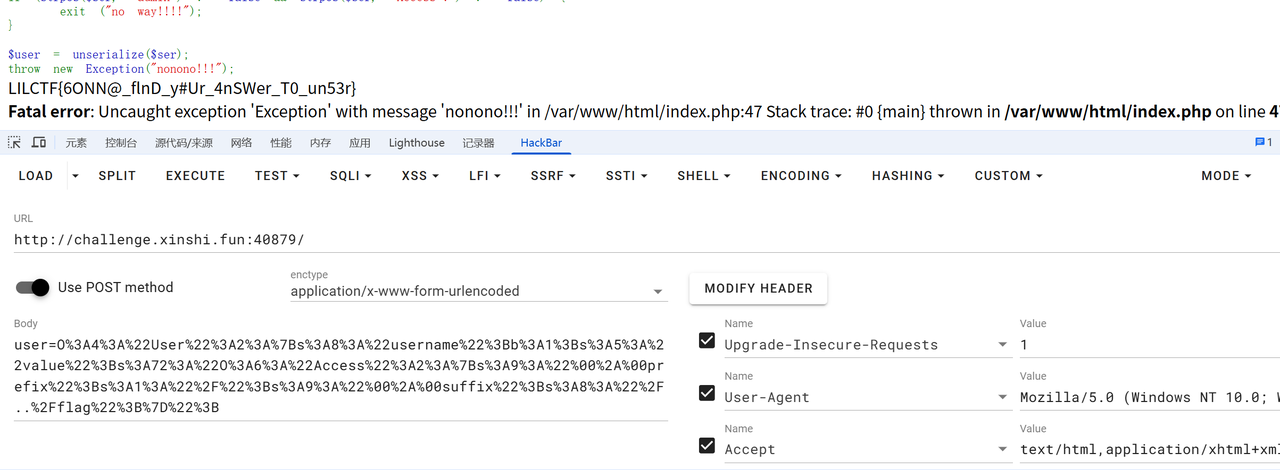Click the inspect element picker icon

pyautogui.click(x=15, y=143)
